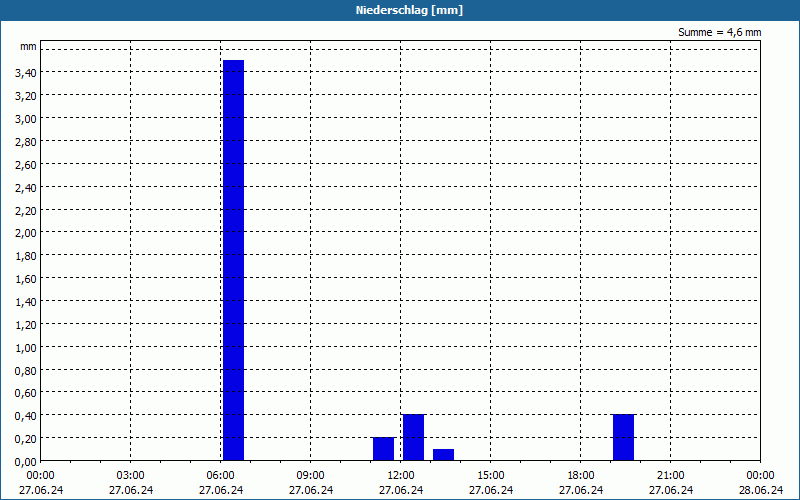Click the 2,20 y-axis label

click(x=26, y=211)
